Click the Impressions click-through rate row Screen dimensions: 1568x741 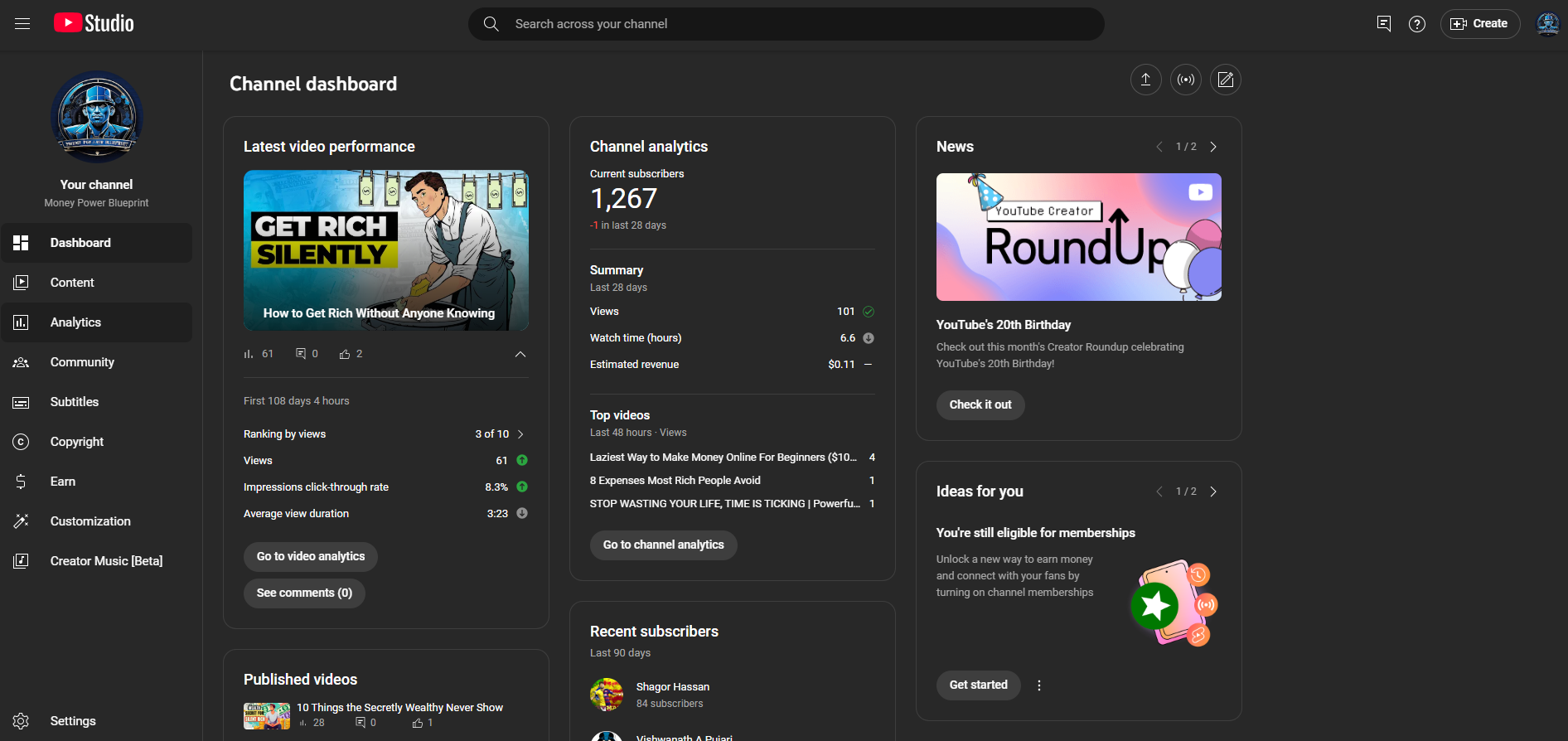[386, 487]
